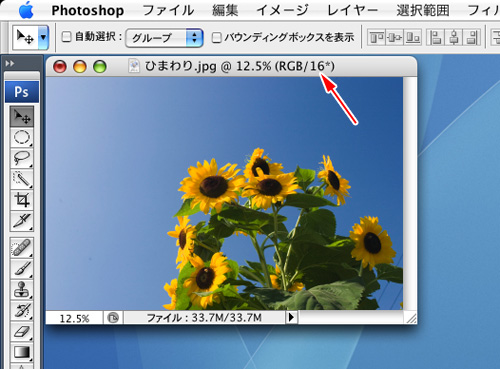The height and width of the screenshot is (369, 500).
Task: Open status bar options triangle menu
Action: (x=291, y=317)
